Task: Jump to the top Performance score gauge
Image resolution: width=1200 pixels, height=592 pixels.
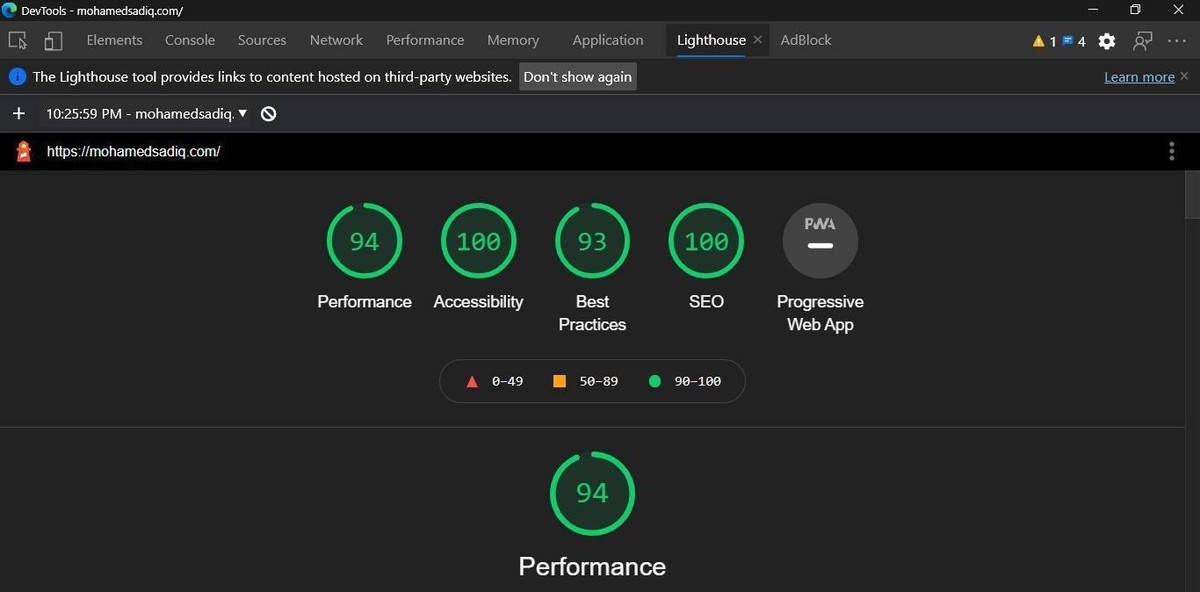Action: click(x=364, y=241)
